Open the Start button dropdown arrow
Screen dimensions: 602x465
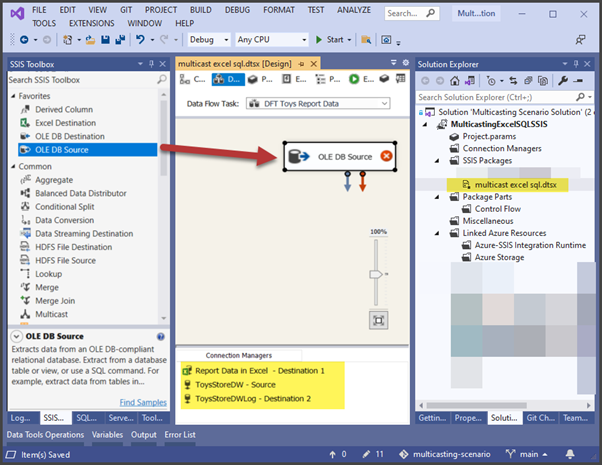click(349, 40)
